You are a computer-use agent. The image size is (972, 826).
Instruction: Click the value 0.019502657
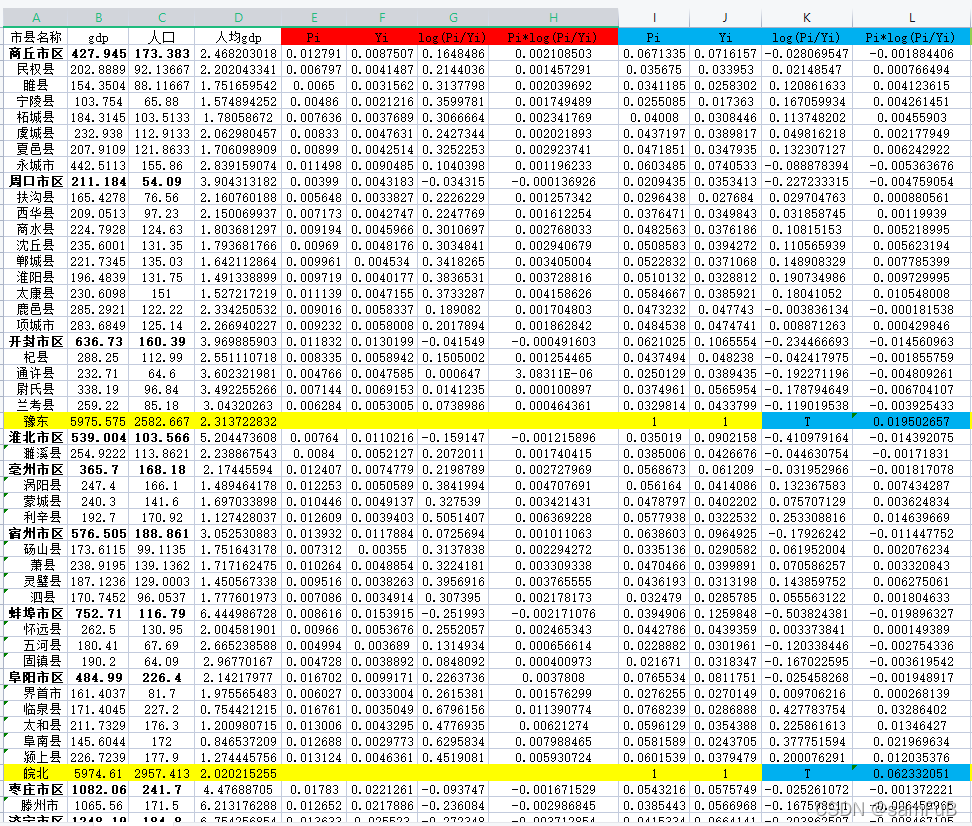[x=911, y=422]
